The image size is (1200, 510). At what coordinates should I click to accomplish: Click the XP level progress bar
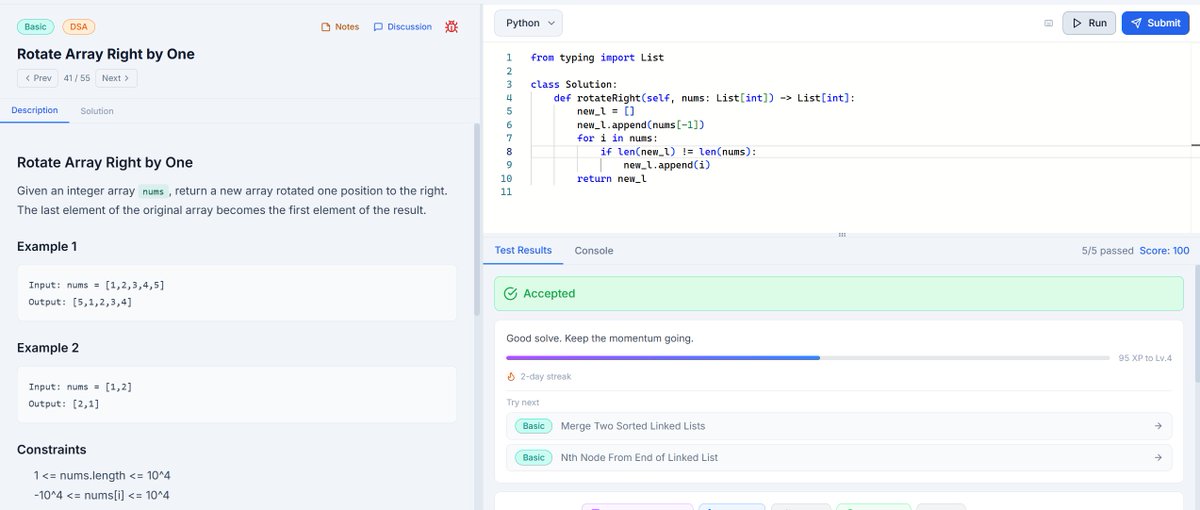tap(808, 357)
